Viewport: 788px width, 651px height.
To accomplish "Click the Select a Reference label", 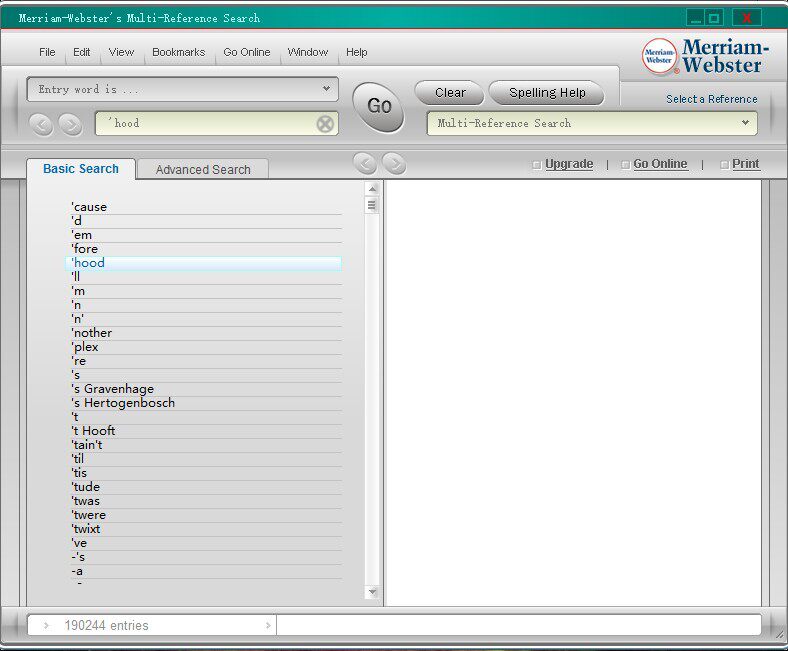I will coord(712,100).
